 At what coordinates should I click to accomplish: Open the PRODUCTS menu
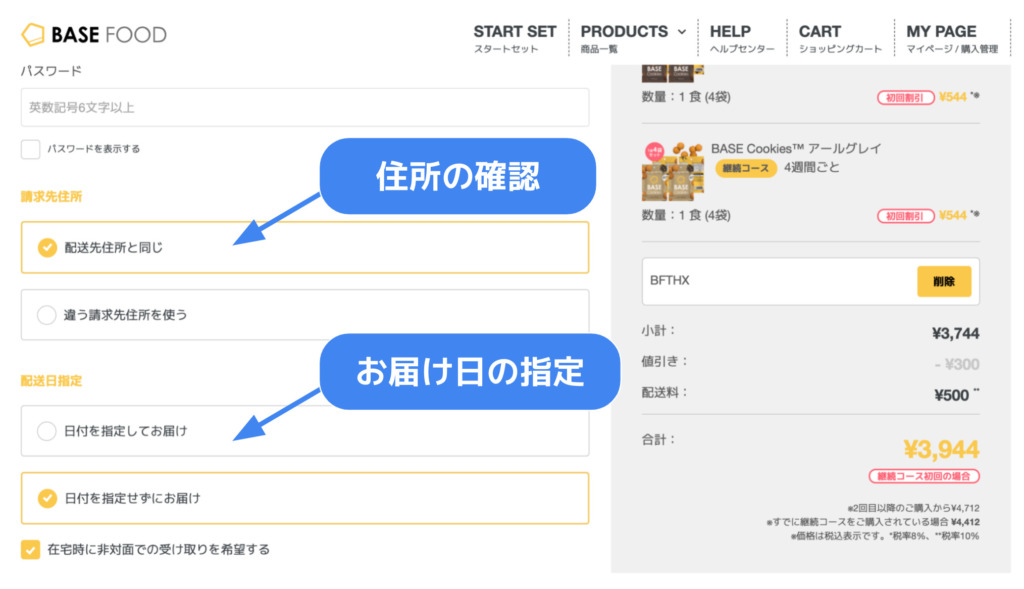pyautogui.click(x=624, y=39)
